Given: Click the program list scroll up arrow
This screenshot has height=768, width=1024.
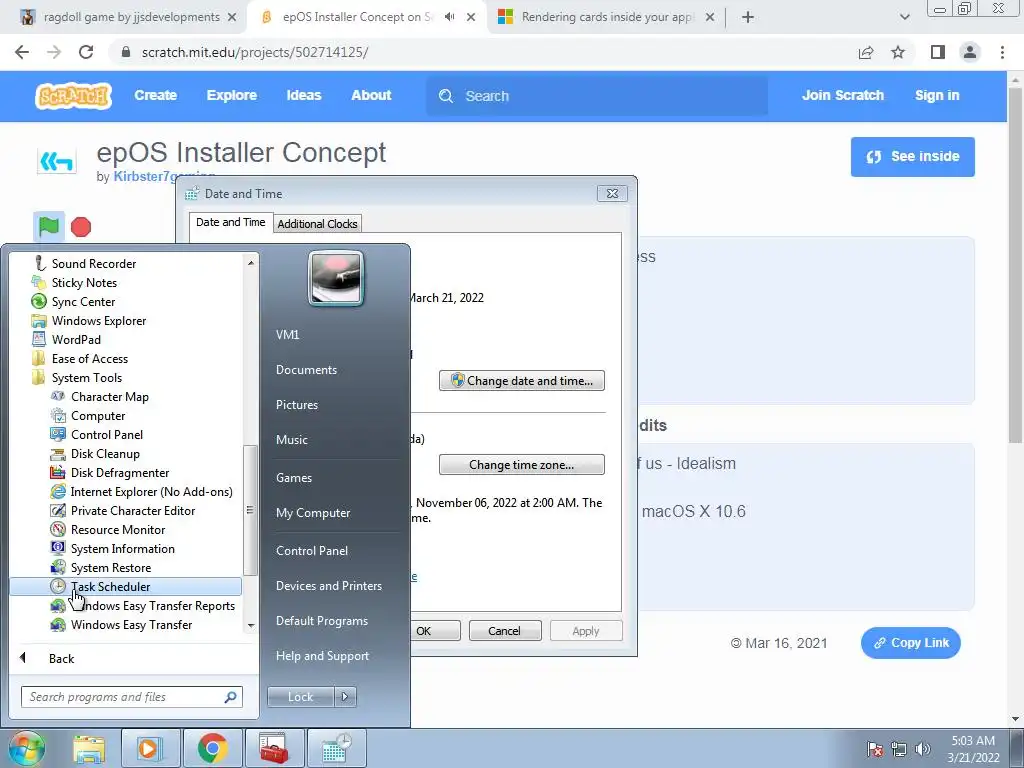Looking at the screenshot, I should click(251, 263).
